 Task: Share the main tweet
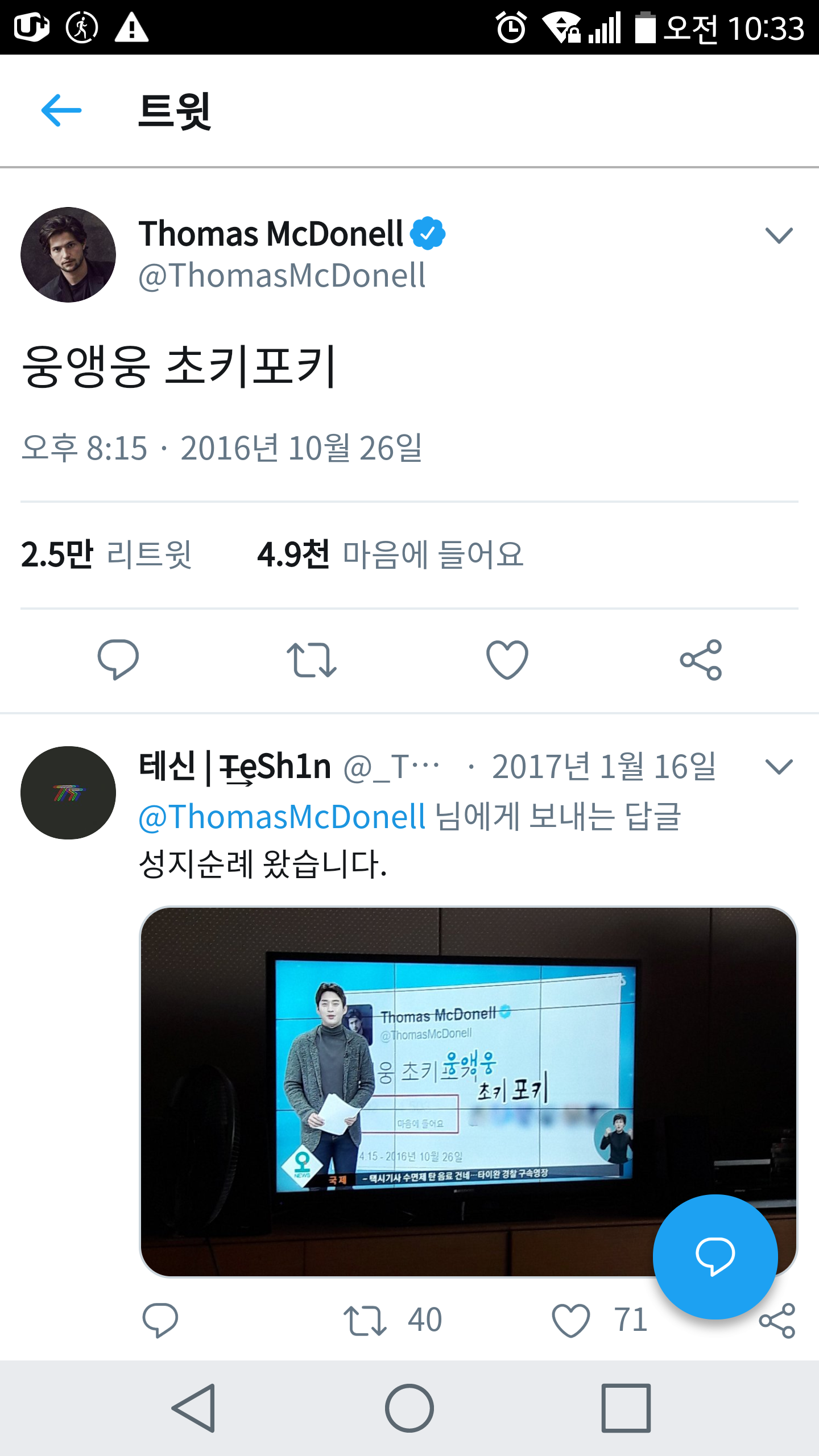click(701, 660)
